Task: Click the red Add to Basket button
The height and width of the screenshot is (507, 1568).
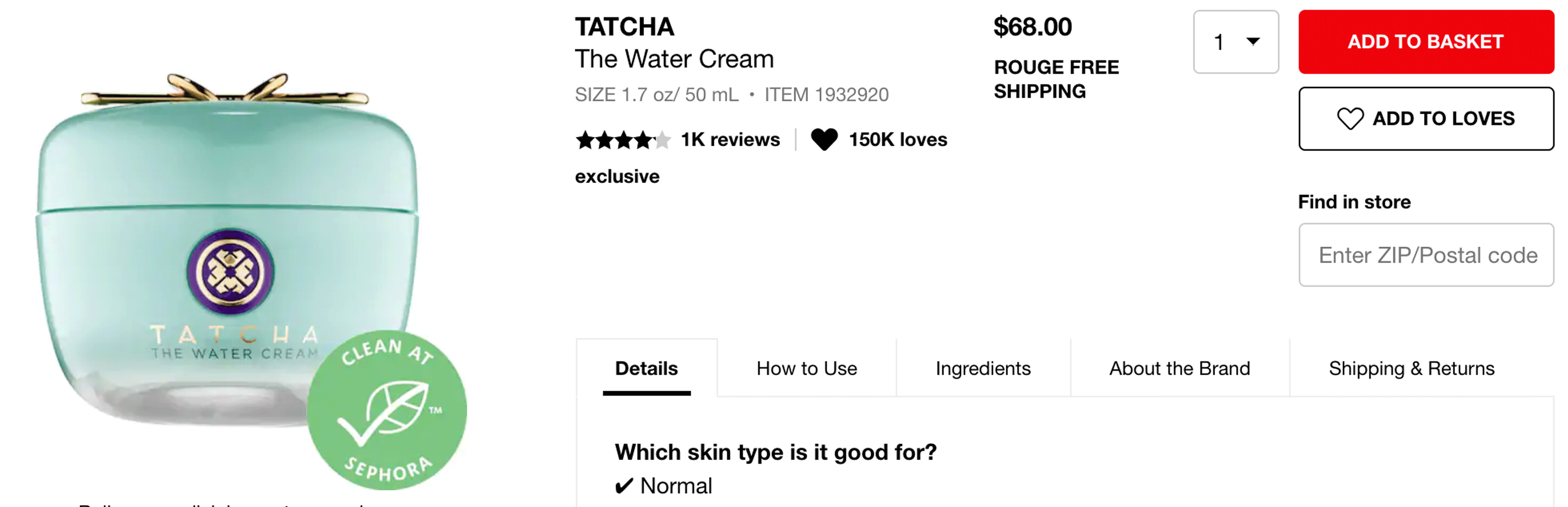Action: tap(1426, 42)
